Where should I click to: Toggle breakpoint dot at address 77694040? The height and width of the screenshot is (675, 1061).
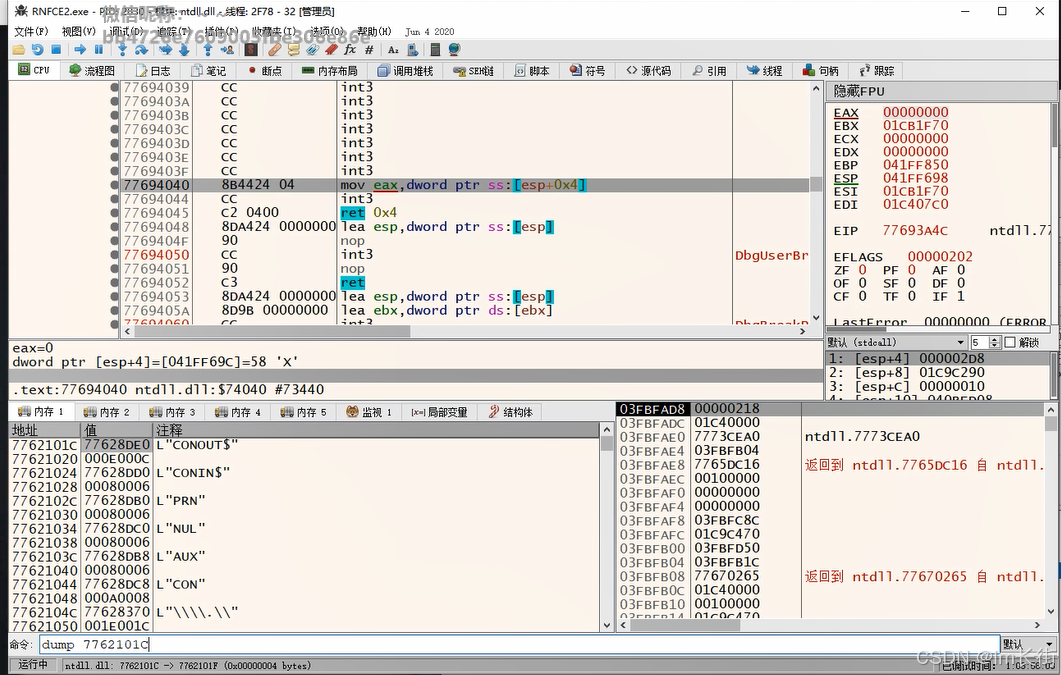114,185
